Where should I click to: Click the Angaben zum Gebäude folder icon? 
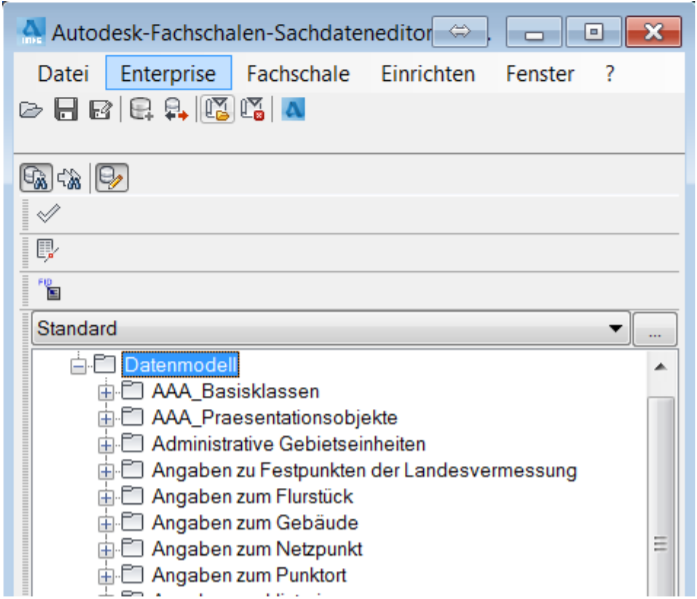point(132,521)
